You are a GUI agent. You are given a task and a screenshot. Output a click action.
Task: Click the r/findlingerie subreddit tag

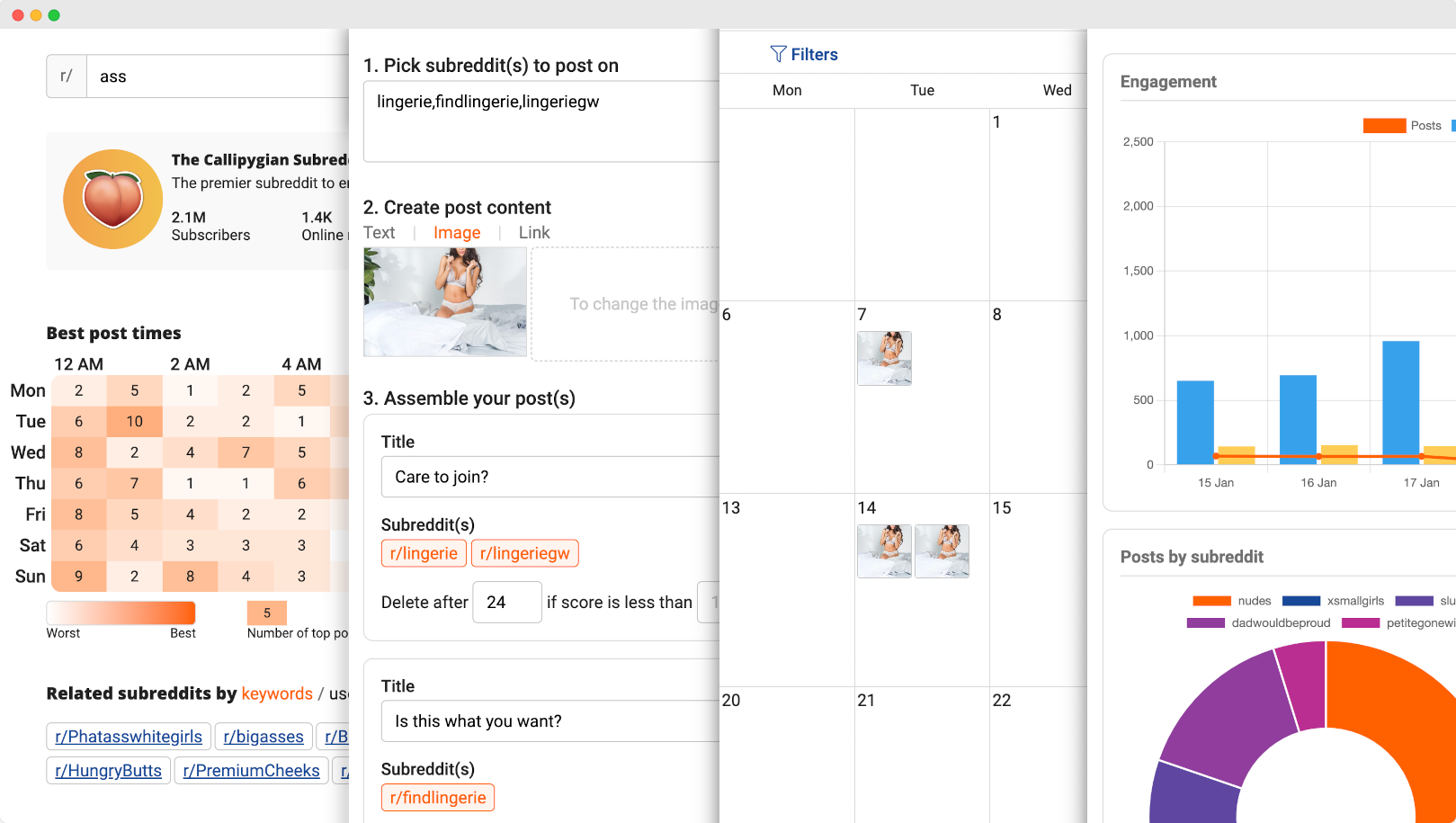tap(438, 798)
